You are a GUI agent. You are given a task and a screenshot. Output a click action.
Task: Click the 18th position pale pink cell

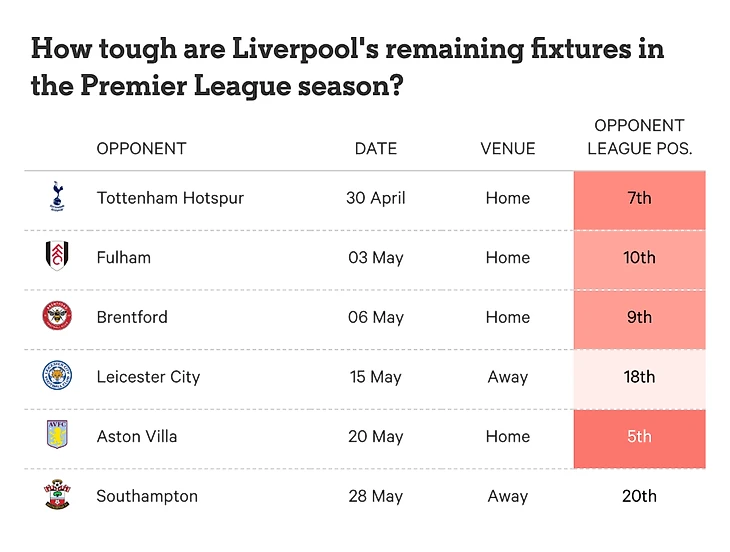click(640, 379)
